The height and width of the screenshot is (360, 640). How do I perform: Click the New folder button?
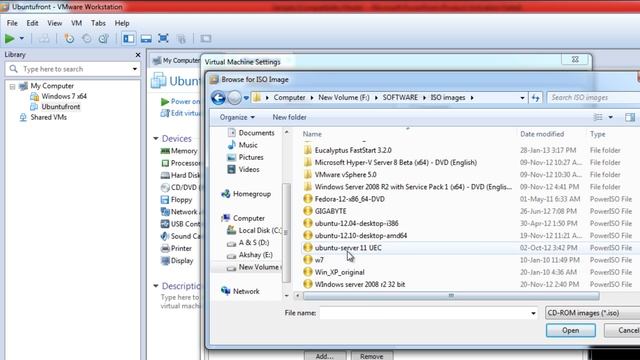pyautogui.click(x=289, y=117)
